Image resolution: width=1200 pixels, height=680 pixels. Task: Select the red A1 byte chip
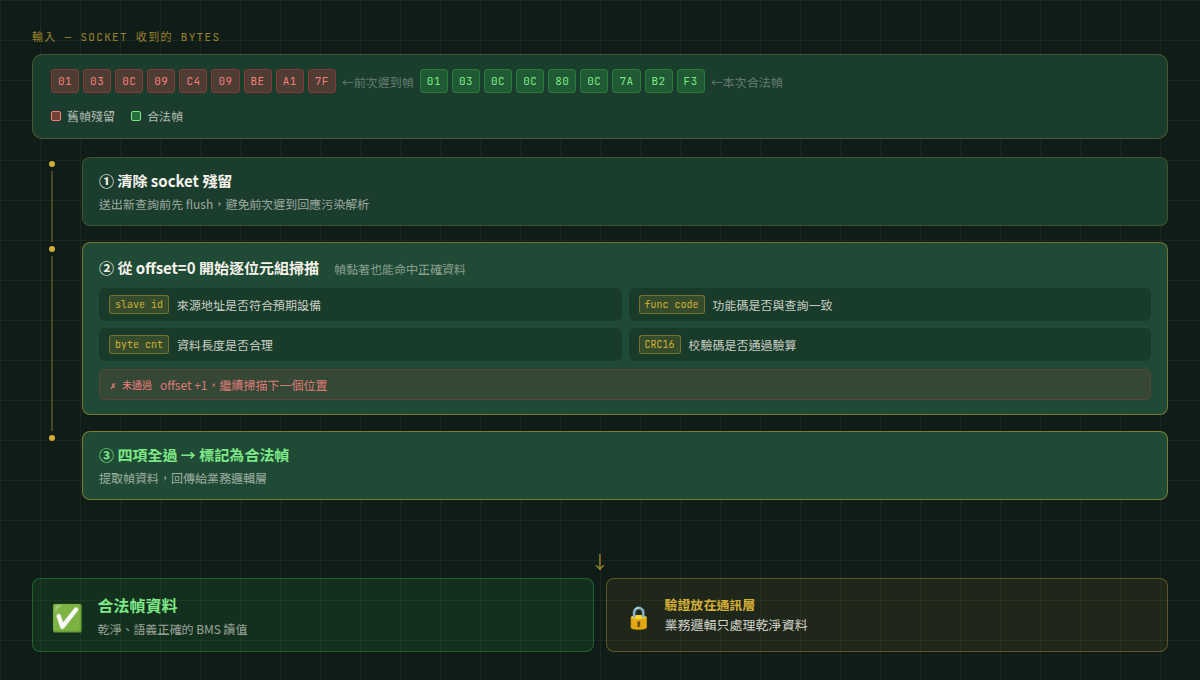[x=290, y=81]
